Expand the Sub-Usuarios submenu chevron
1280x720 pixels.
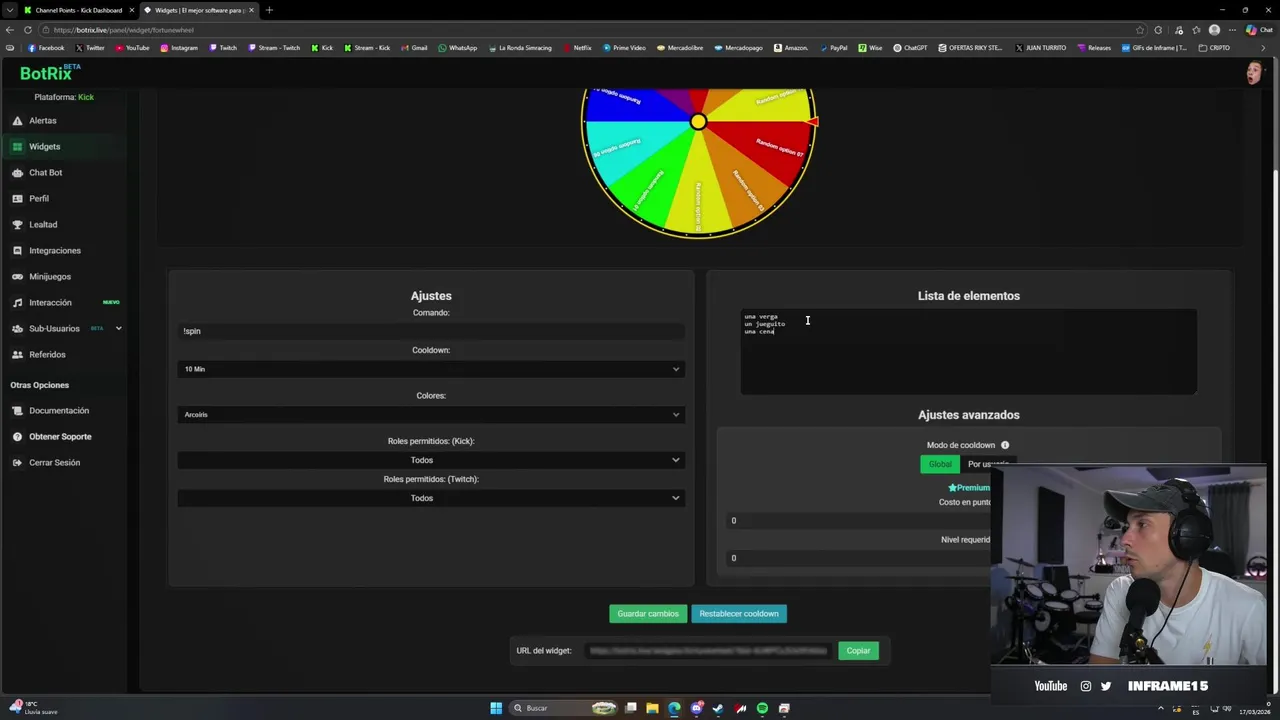[x=118, y=328]
